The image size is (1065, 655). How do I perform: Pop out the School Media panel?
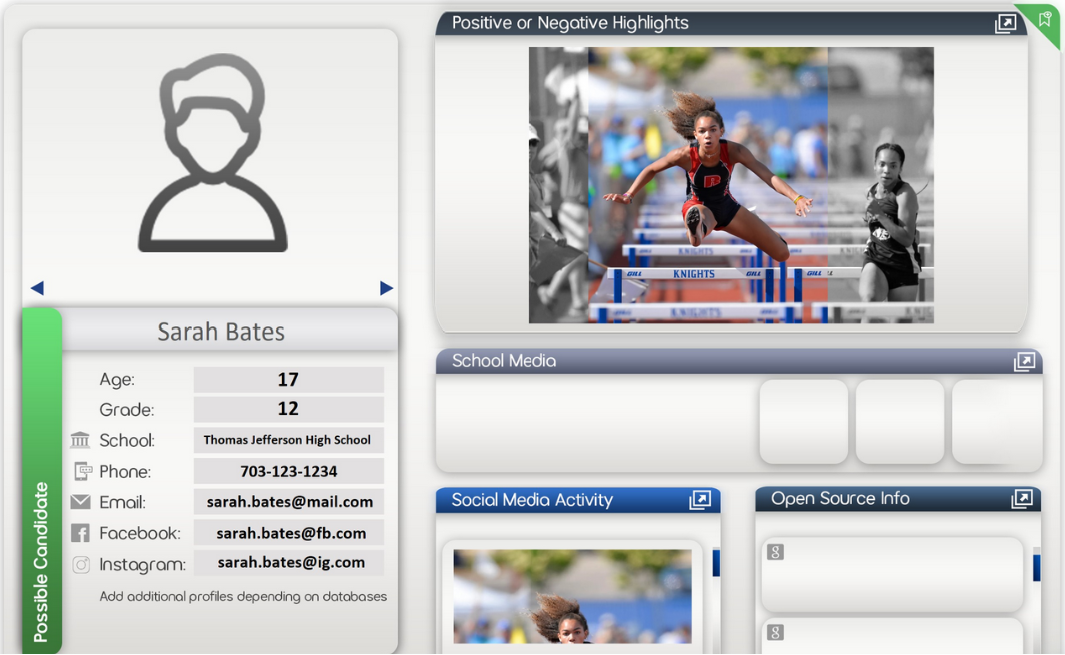pyautogui.click(x=1024, y=361)
